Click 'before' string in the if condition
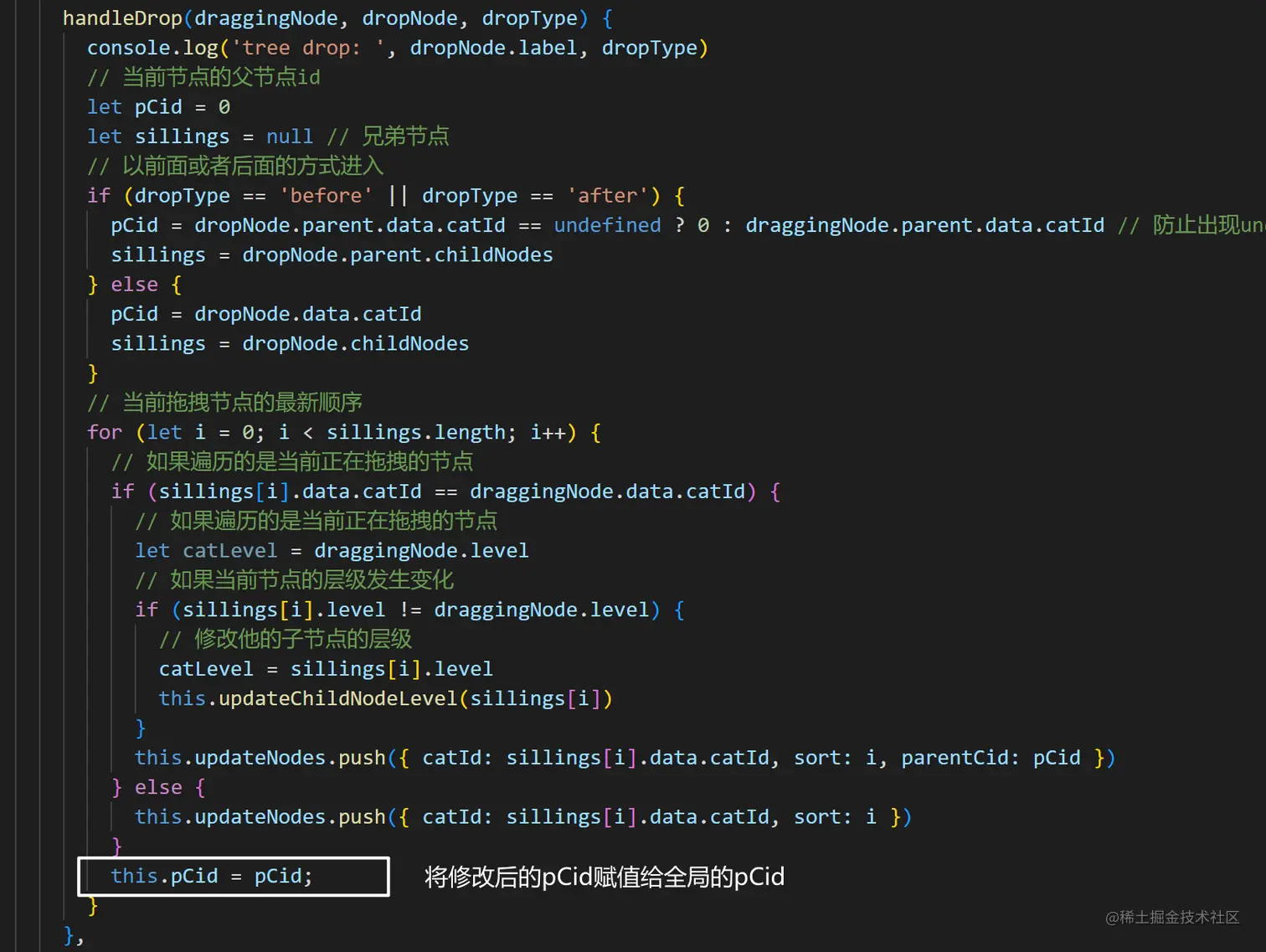The height and width of the screenshot is (952, 1266). coord(326,196)
